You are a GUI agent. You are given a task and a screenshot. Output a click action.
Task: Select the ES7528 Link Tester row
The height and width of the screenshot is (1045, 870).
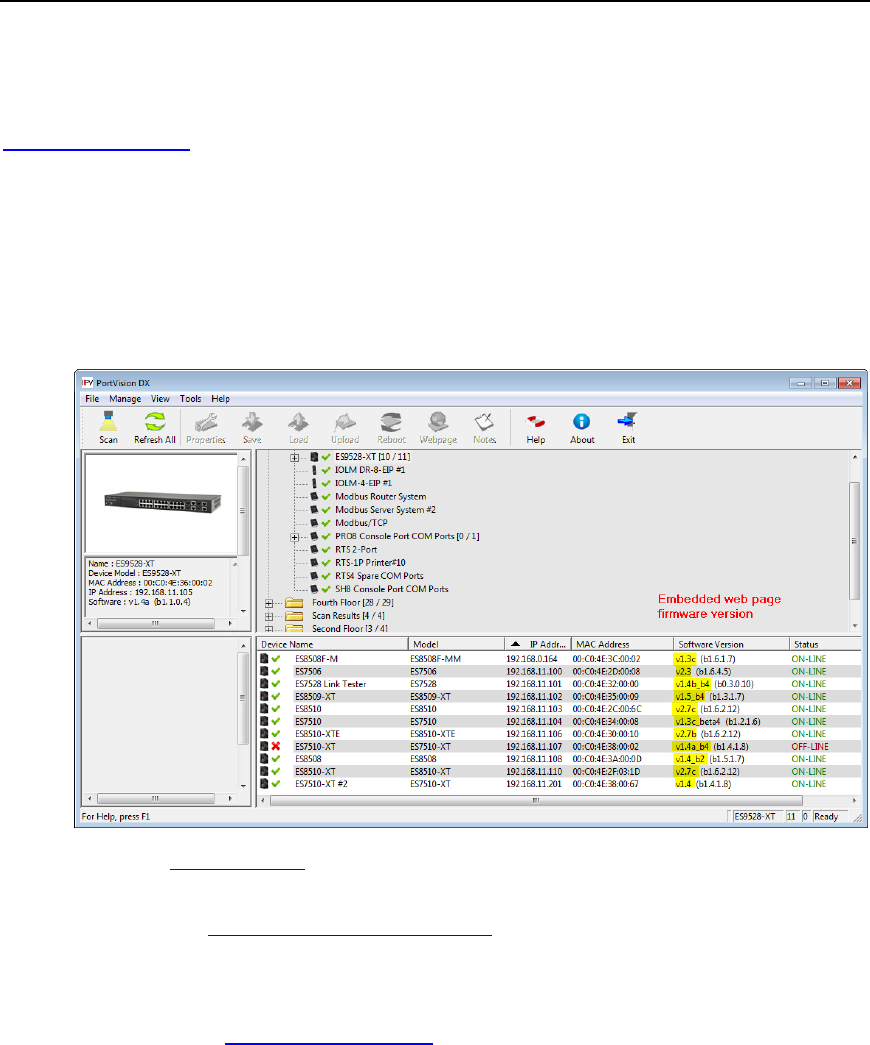coord(559,684)
